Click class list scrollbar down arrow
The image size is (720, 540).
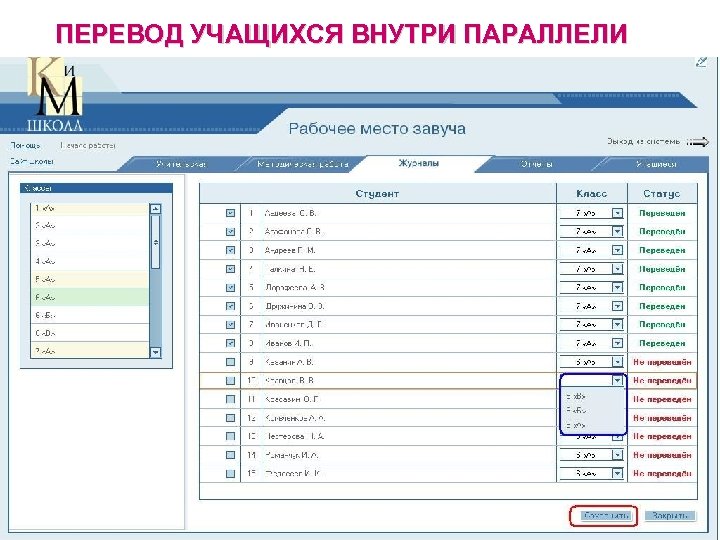(156, 353)
